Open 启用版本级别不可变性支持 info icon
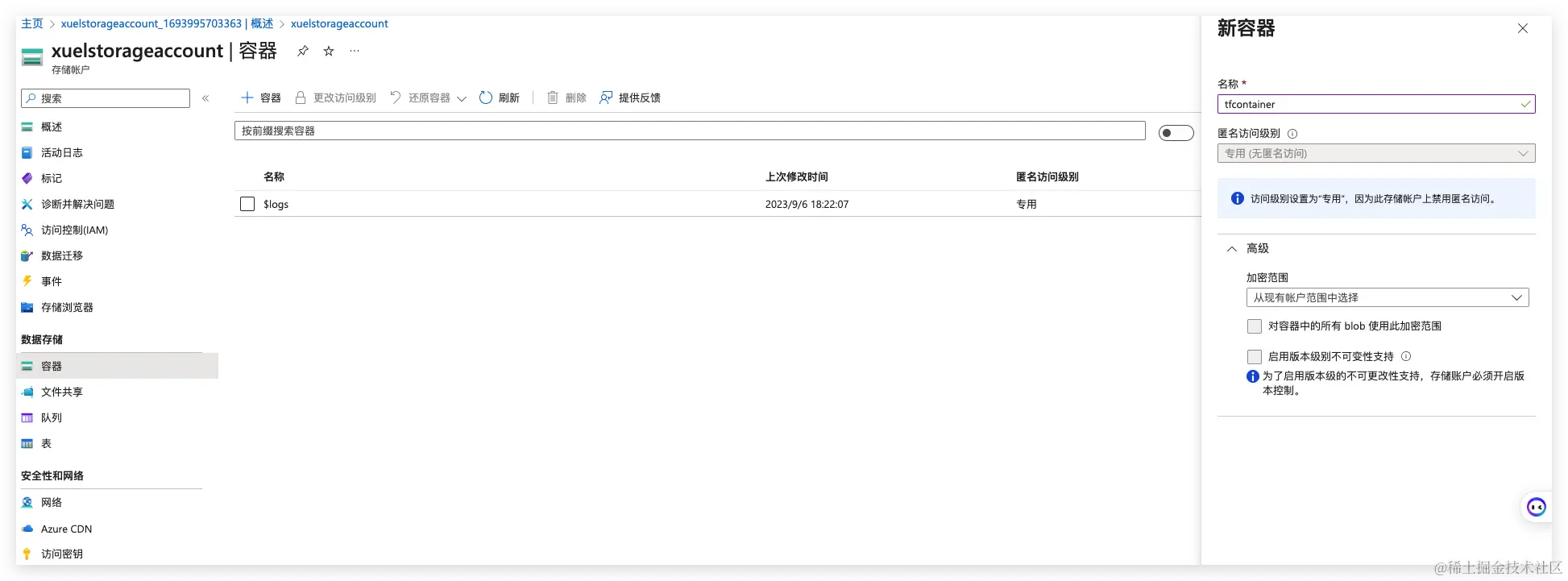This screenshot has height=581, width=1568. click(1406, 356)
